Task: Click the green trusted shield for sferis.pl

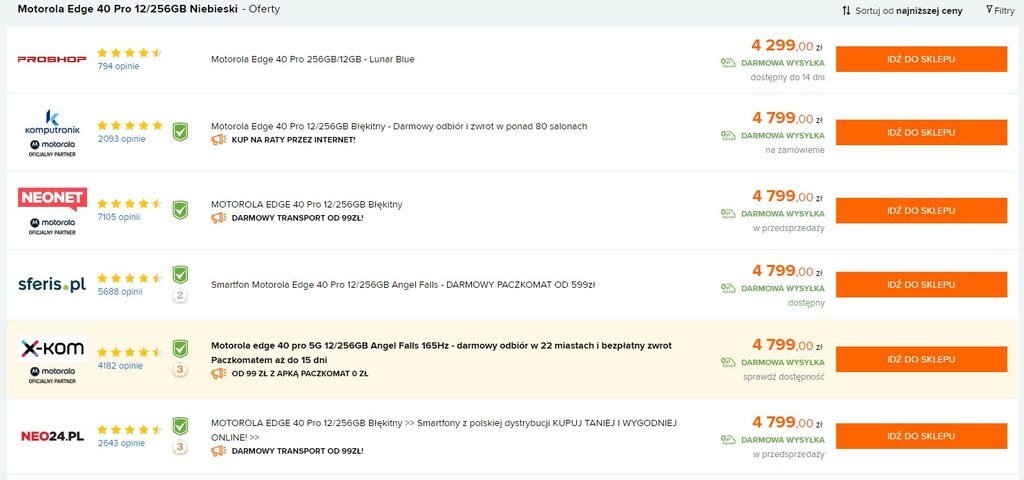Action: click(x=180, y=275)
